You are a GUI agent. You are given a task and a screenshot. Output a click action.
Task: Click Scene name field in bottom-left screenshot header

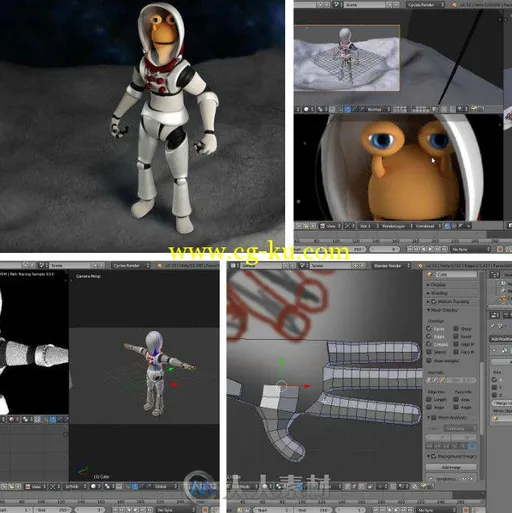(x=70, y=265)
